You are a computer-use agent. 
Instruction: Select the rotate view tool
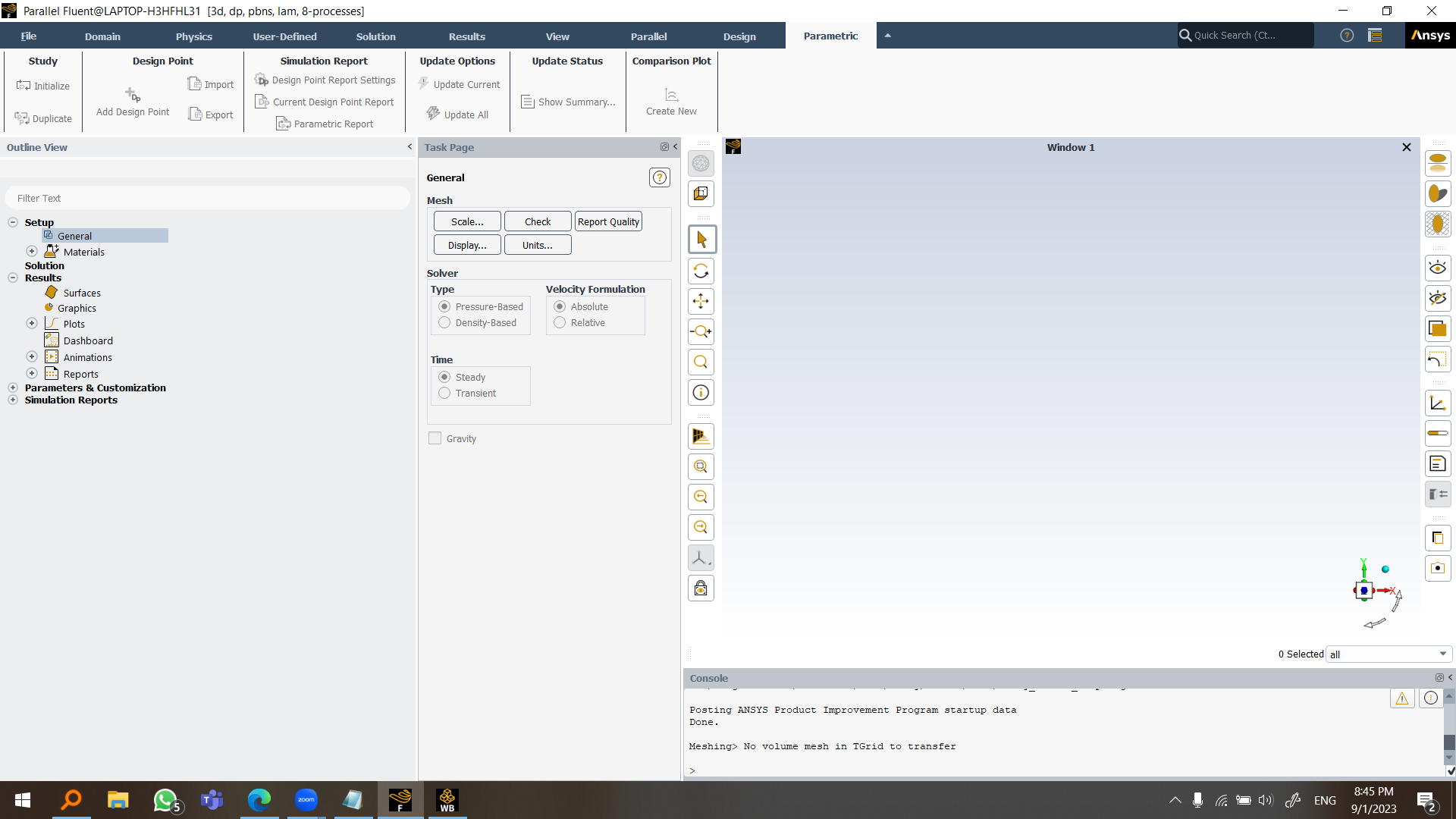click(701, 271)
